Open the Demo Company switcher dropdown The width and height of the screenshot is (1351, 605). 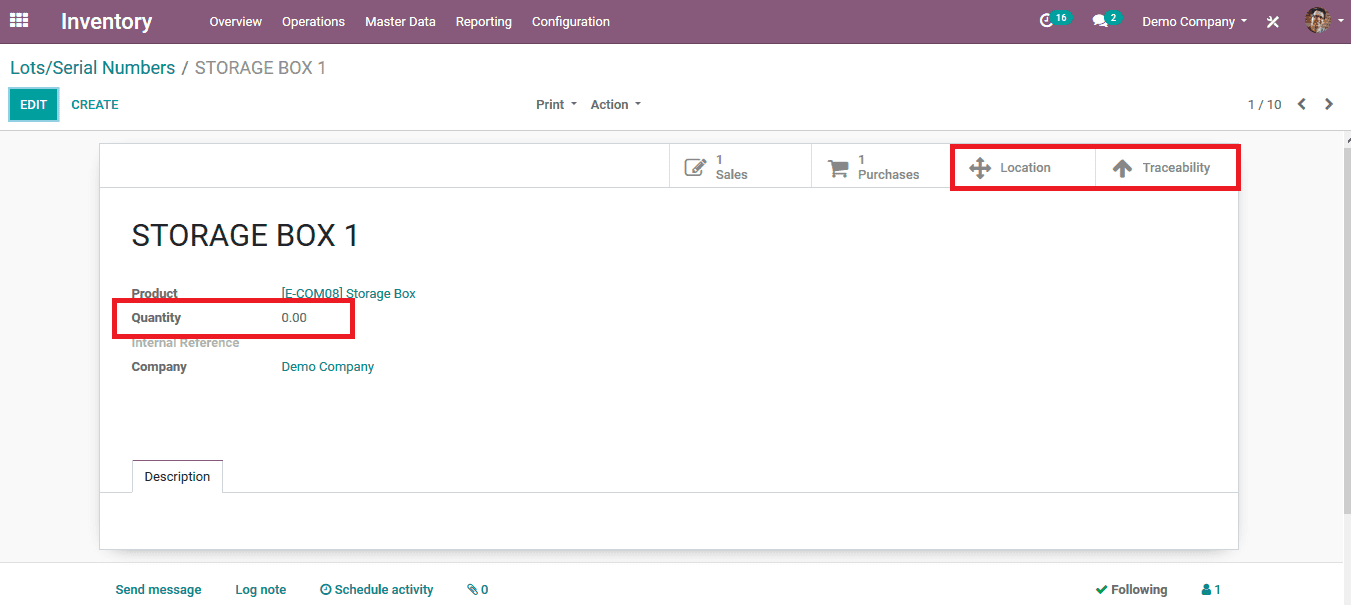(1194, 21)
